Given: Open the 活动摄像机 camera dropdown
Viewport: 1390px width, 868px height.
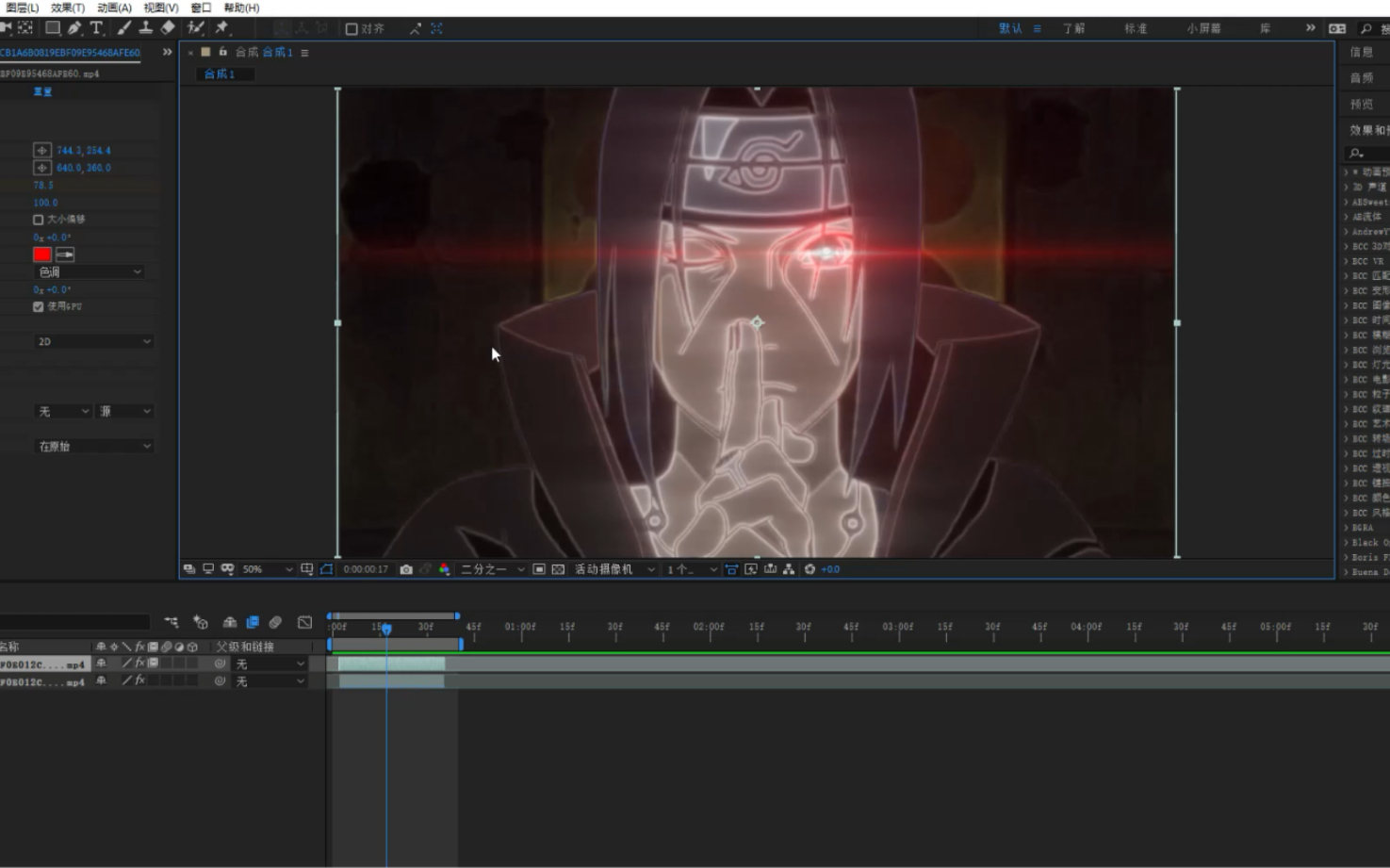Looking at the screenshot, I should [614, 569].
